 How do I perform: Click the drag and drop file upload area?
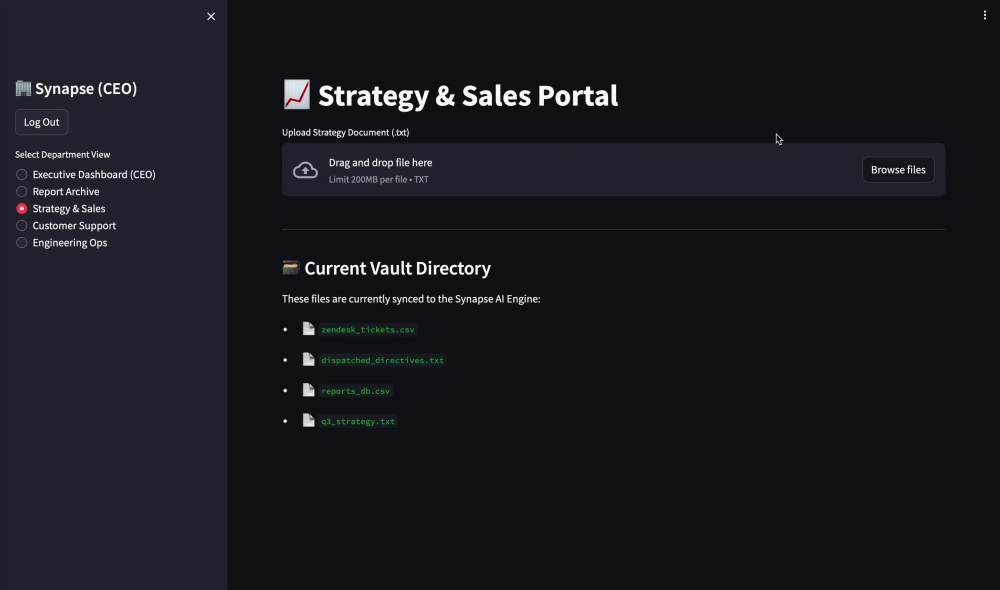[x=614, y=170]
